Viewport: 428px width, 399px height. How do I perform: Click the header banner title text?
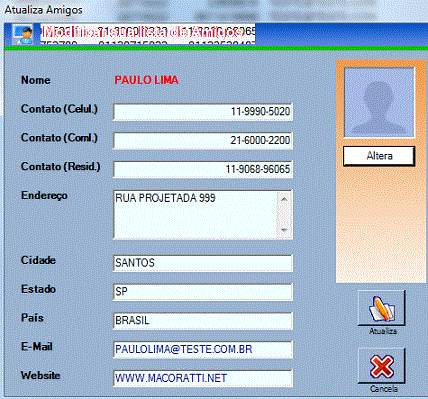(x=144, y=32)
